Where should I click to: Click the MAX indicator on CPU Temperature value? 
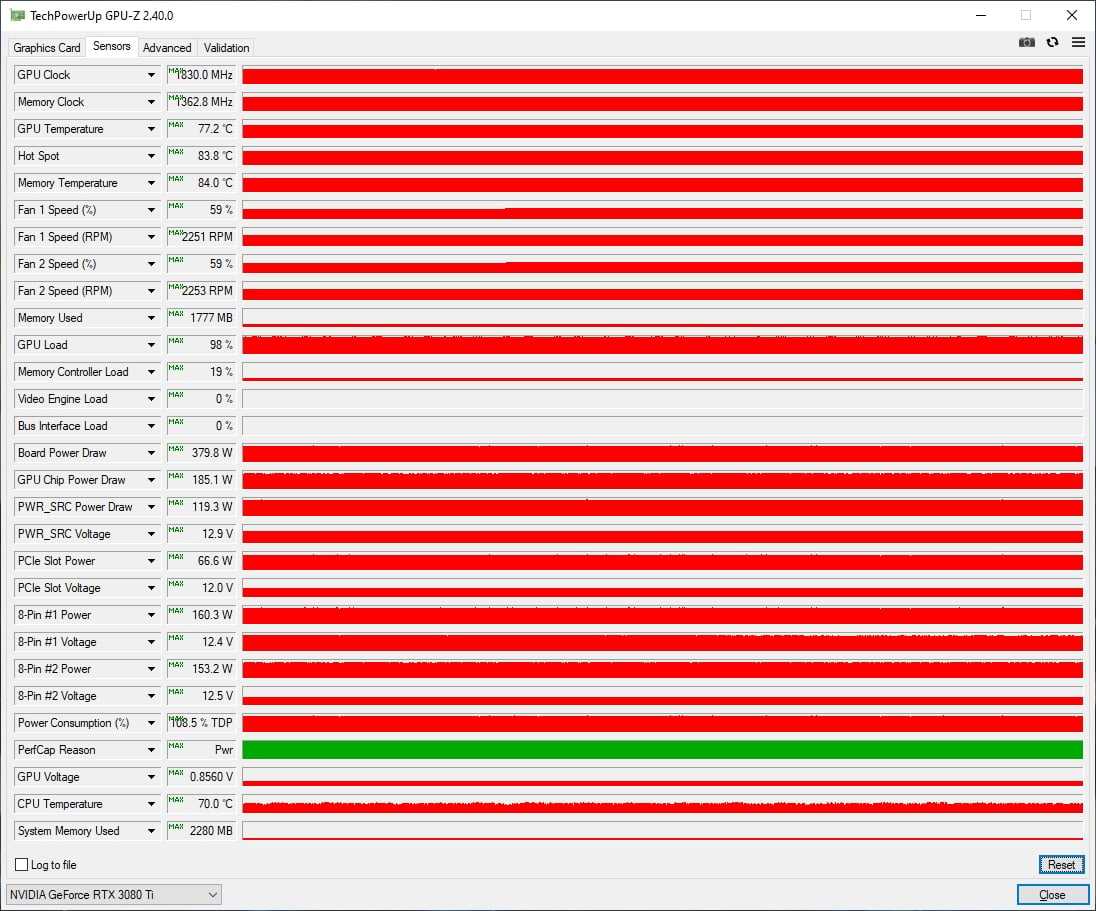pyautogui.click(x=176, y=800)
